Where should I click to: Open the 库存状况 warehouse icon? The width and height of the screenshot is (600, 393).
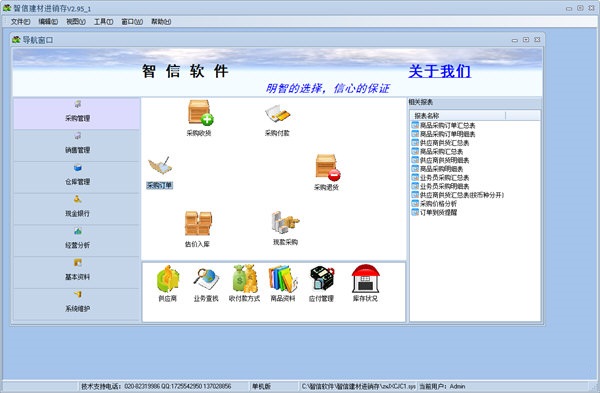(x=365, y=279)
